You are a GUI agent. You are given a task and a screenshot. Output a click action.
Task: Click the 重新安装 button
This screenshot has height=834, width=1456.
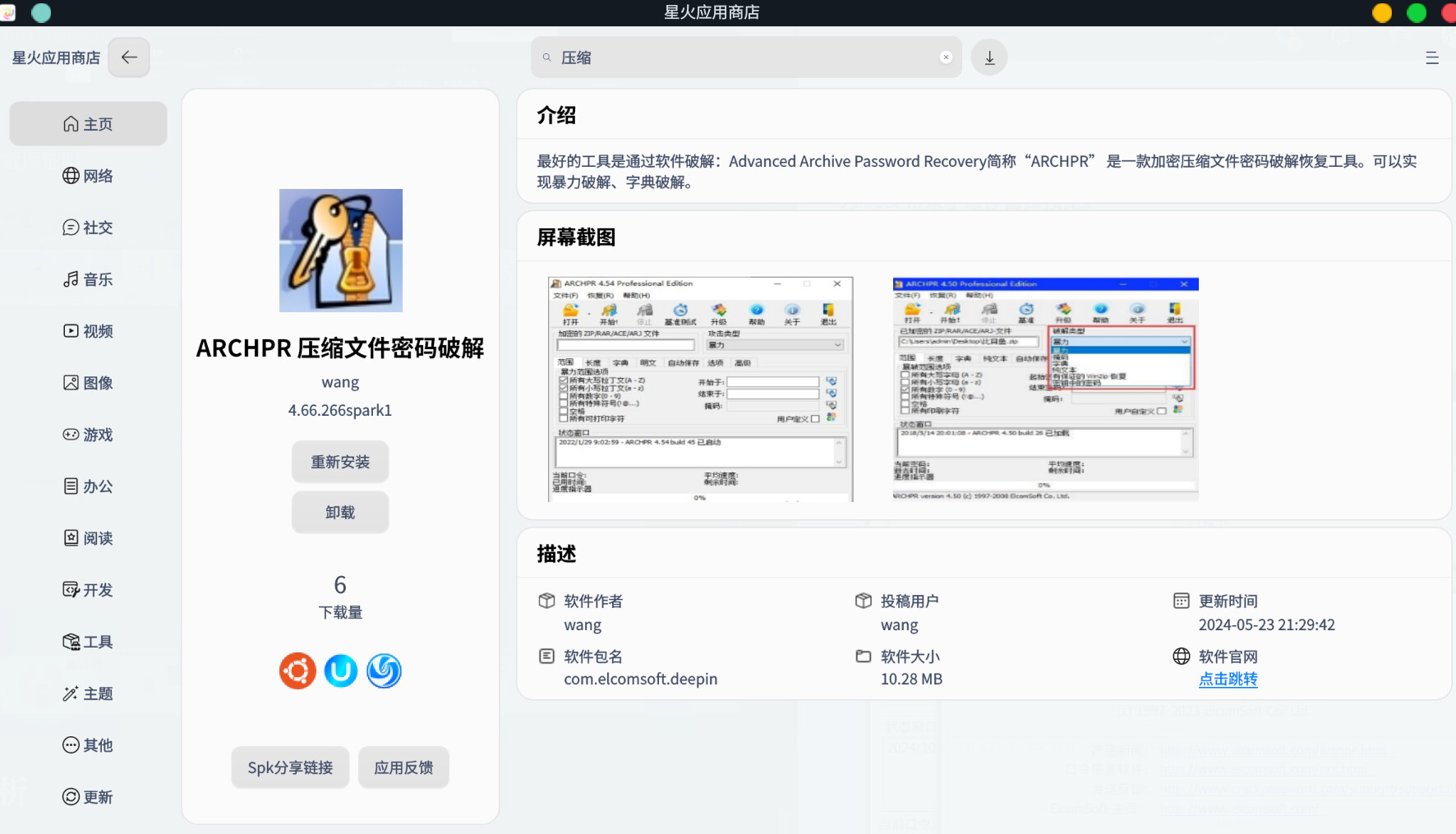(340, 462)
